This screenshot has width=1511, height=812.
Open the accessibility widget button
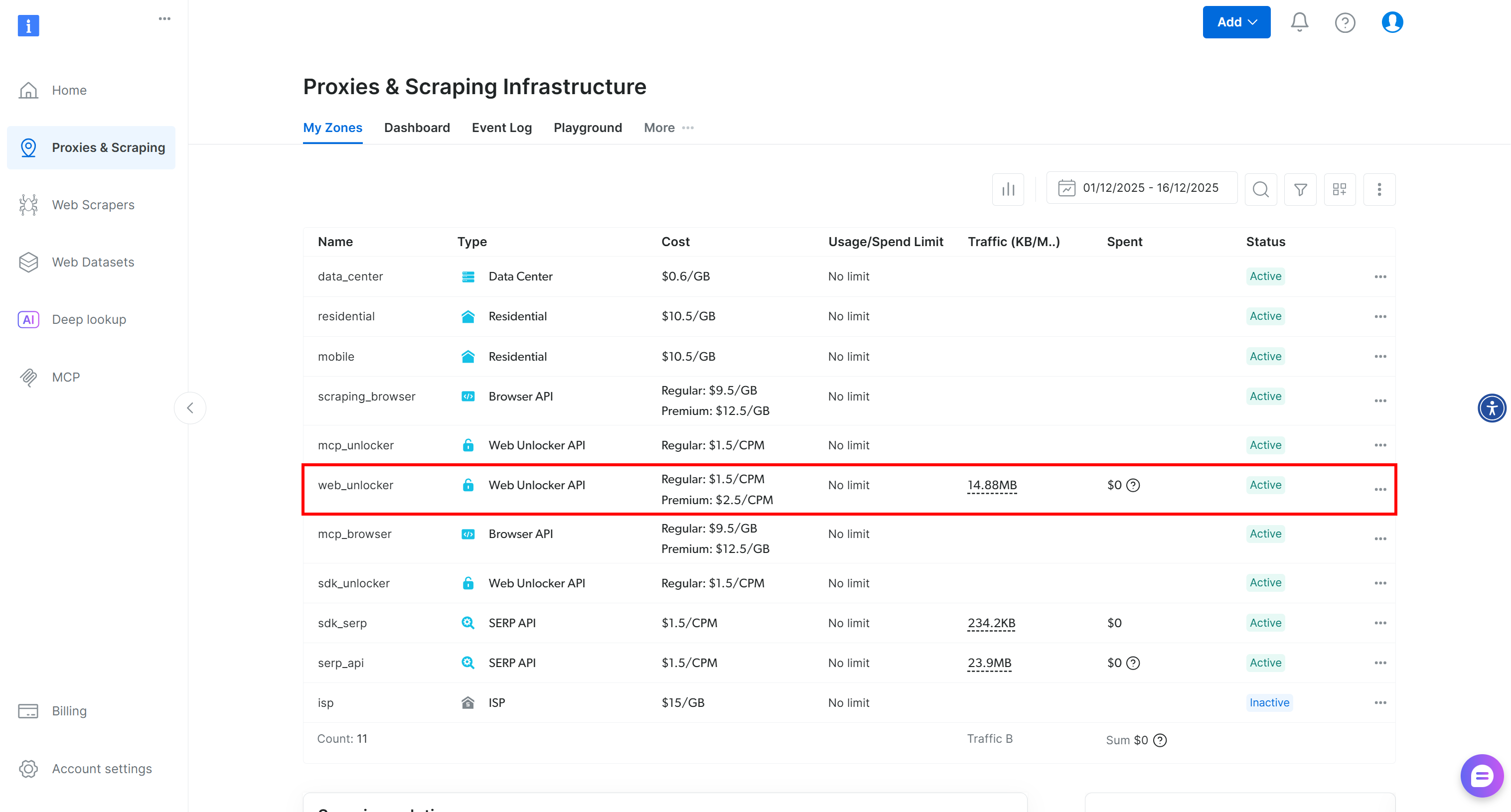pyautogui.click(x=1492, y=408)
